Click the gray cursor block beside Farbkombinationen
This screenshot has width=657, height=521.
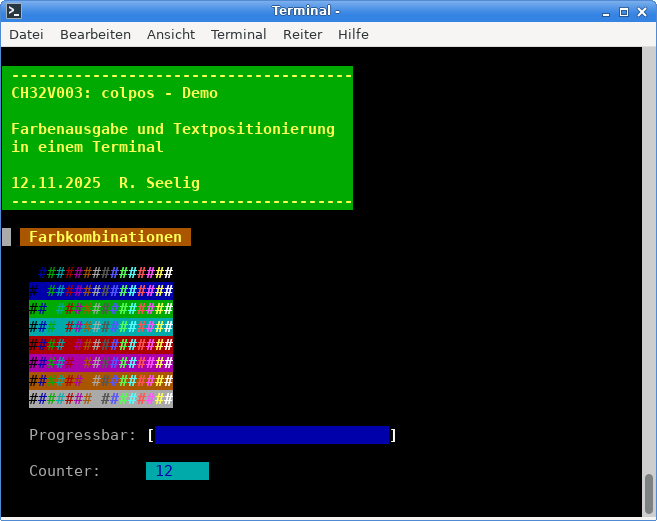tap(7, 237)
